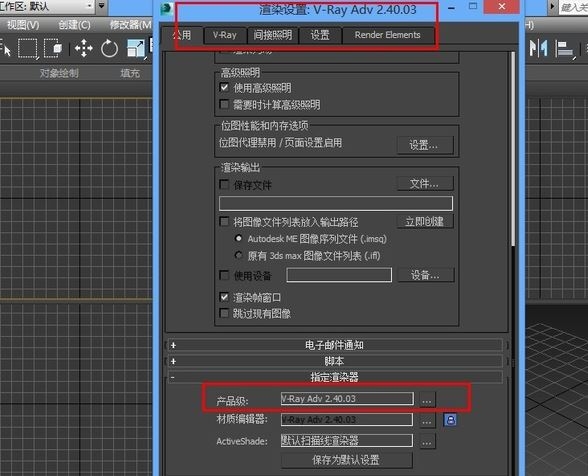The image size is (588, 476).
Task: Uncheck 使用高级照明 checkbox
Action: point(224,88)
